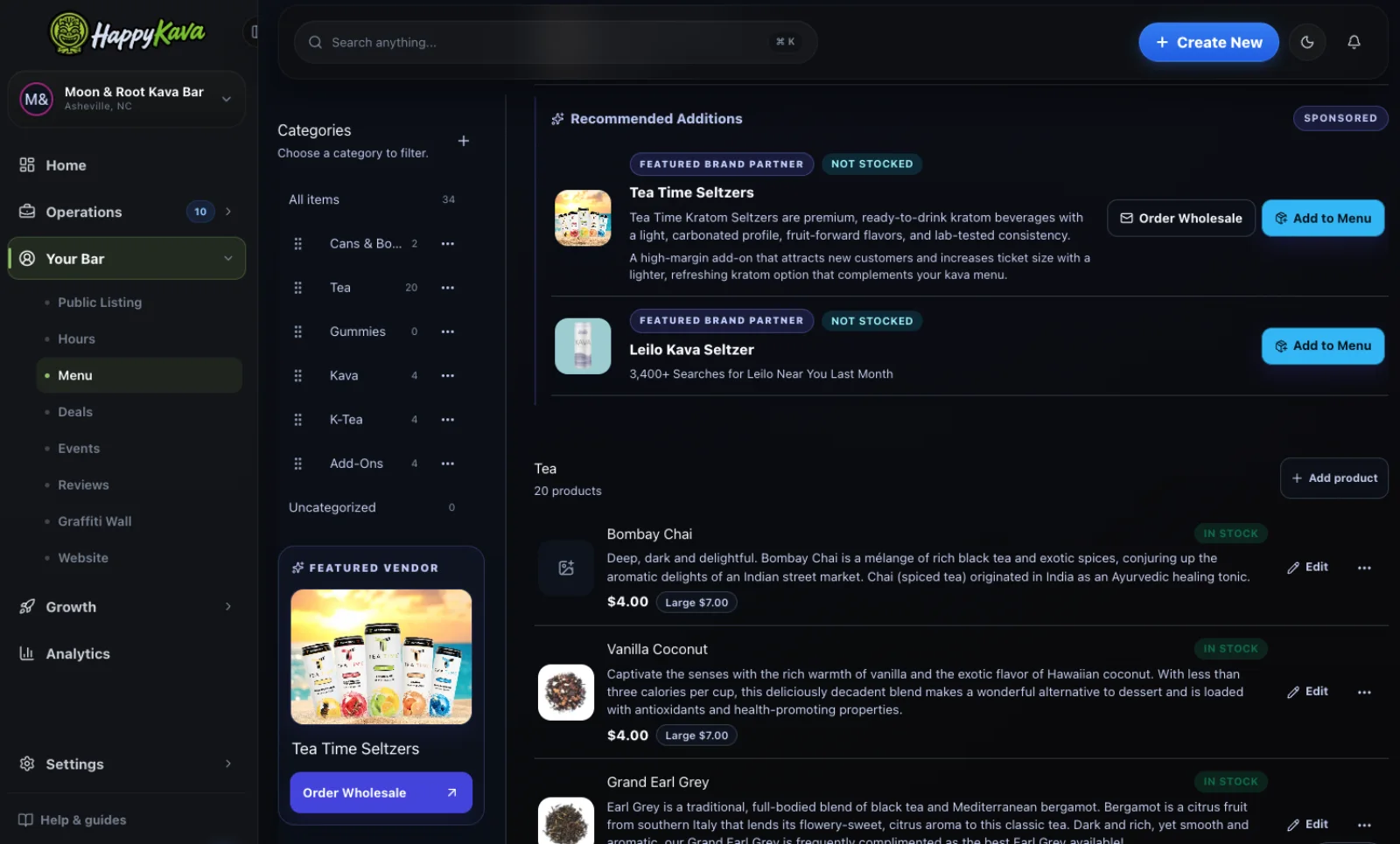This screenshot has height=844, width=1400.
Task: Expand the Settings section
Action: tap(127, 764)
